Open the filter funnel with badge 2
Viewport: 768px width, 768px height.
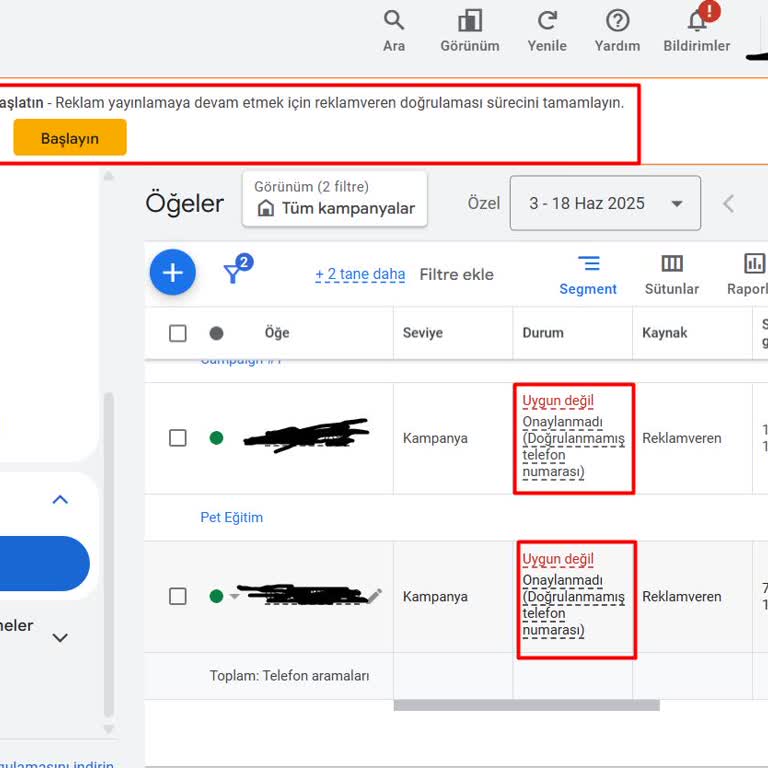pyautogui.click(x=237, y=269)
